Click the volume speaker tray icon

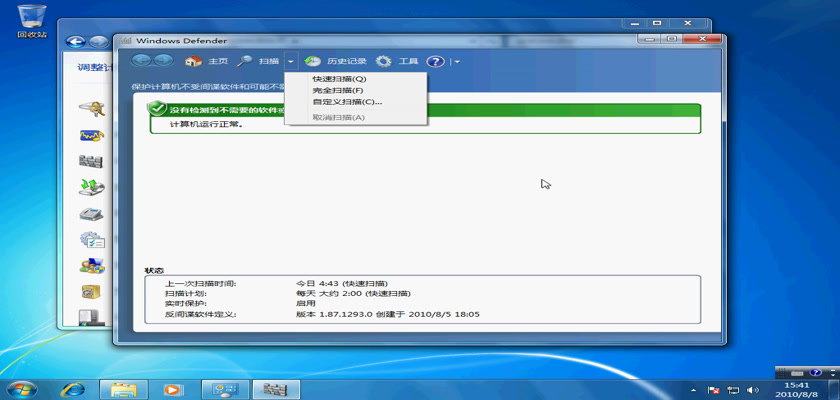751,389
